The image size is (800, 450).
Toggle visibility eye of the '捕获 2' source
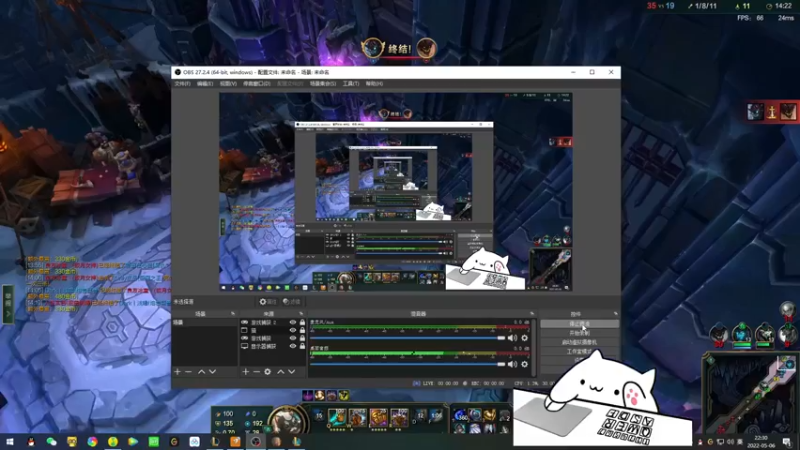(293, 322)
